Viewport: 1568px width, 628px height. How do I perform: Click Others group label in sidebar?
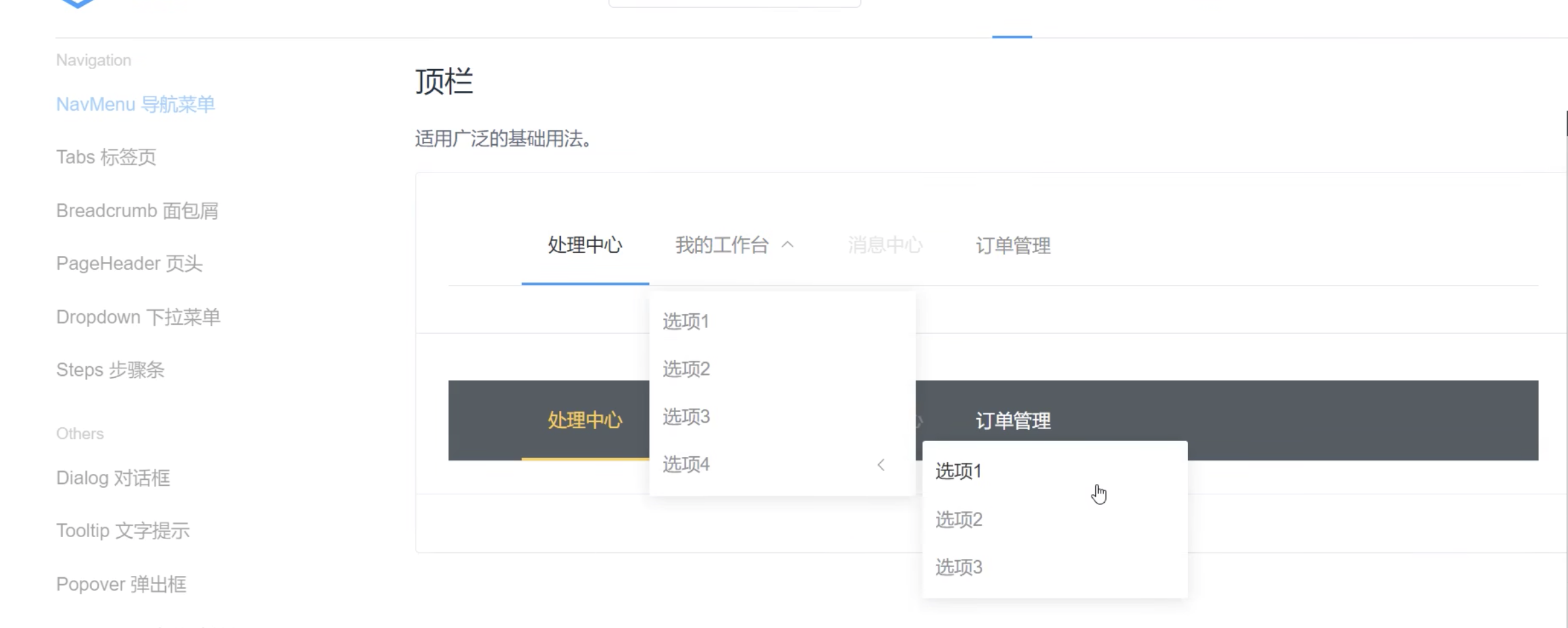tap(80, 434)
